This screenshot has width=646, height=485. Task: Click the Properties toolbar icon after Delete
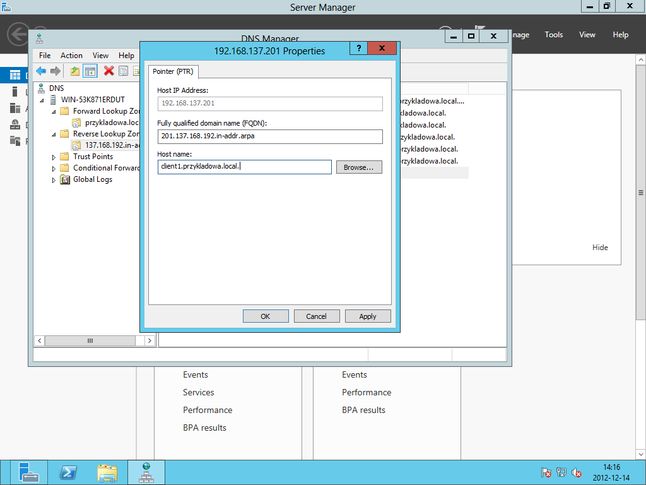[x=123, y=71]
